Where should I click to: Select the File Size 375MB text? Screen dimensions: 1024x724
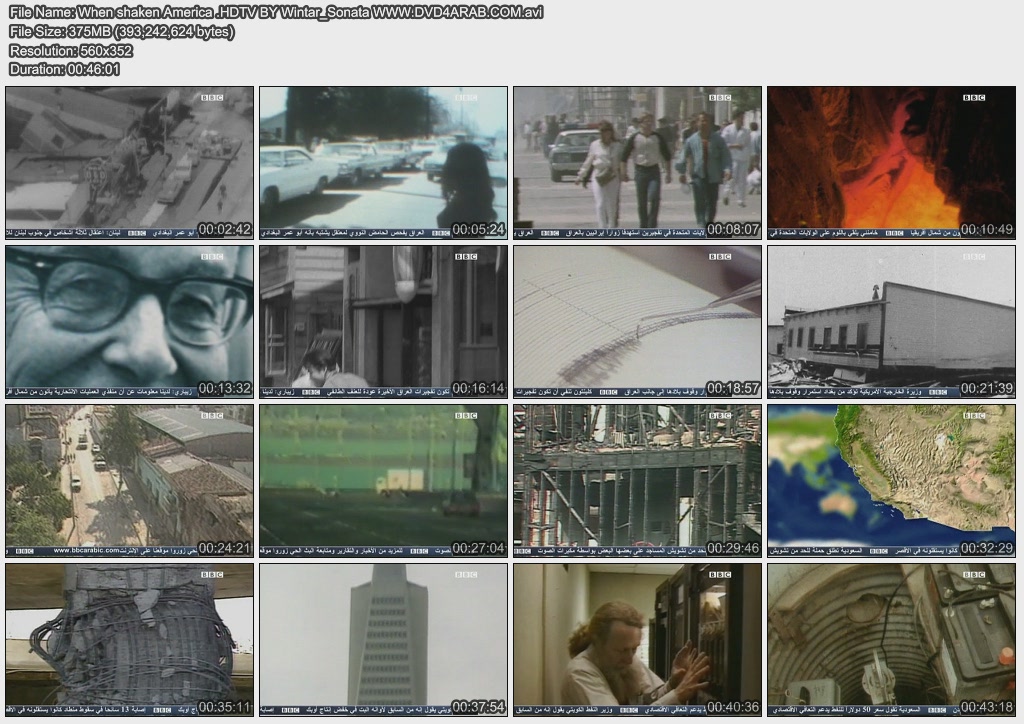[122, 32]
